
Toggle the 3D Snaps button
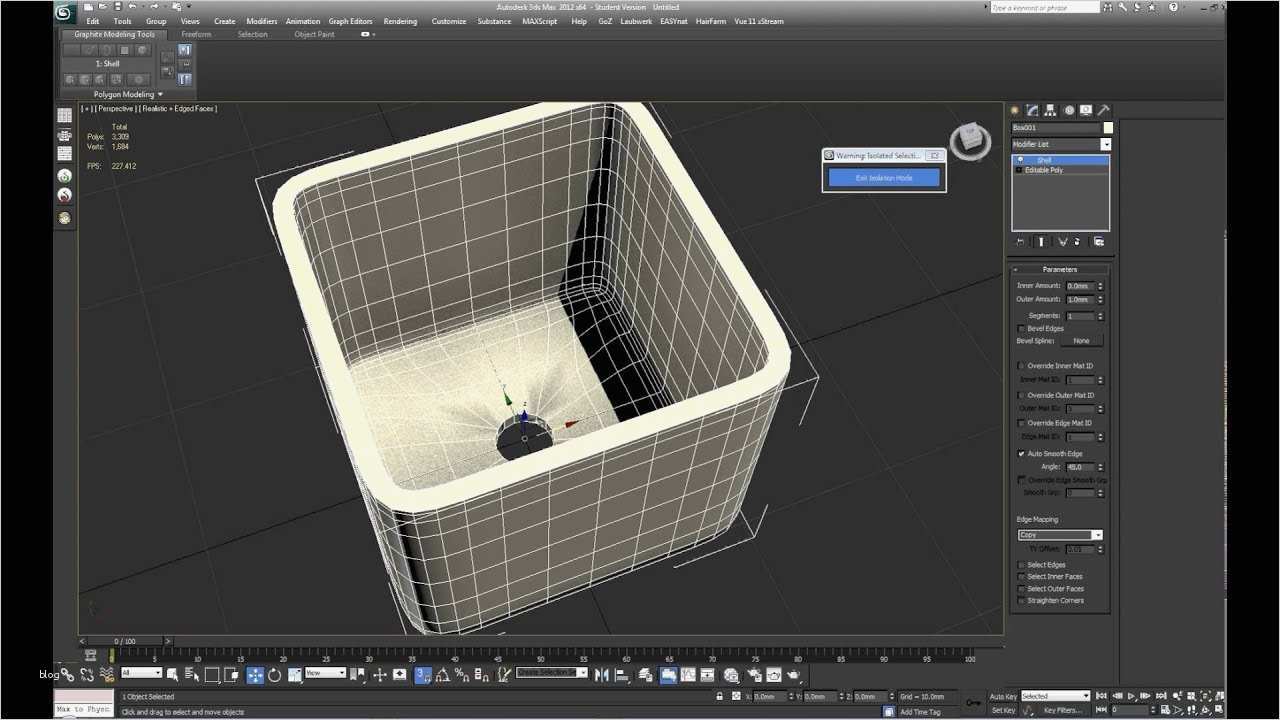point(422,675)
